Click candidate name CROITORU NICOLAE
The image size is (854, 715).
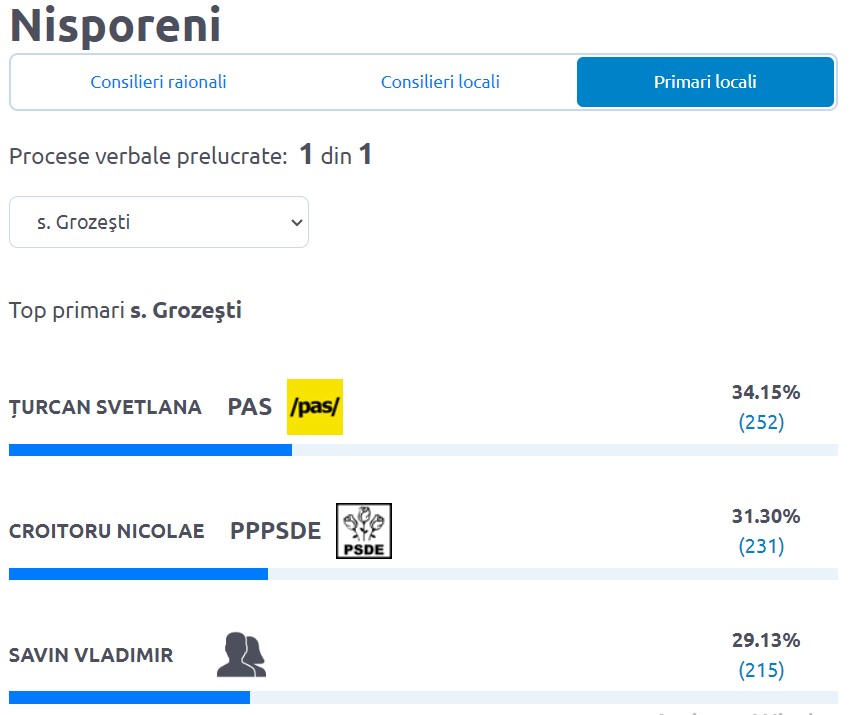[x=107, y=531]
